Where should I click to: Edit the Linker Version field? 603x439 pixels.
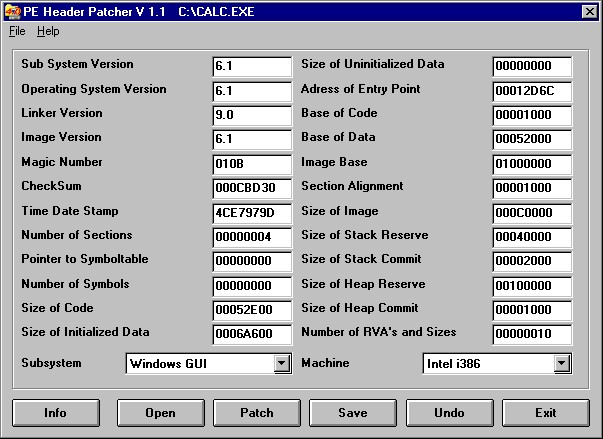point(252,115)
